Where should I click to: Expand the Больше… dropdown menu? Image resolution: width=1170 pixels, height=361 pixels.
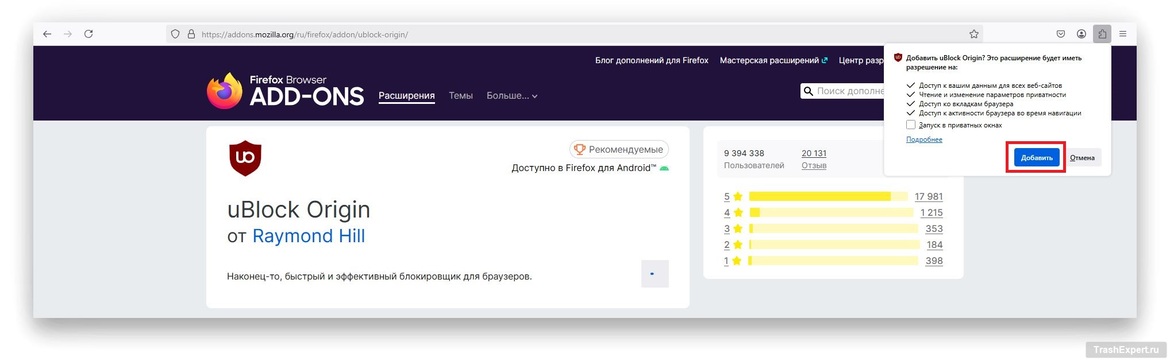512,95
